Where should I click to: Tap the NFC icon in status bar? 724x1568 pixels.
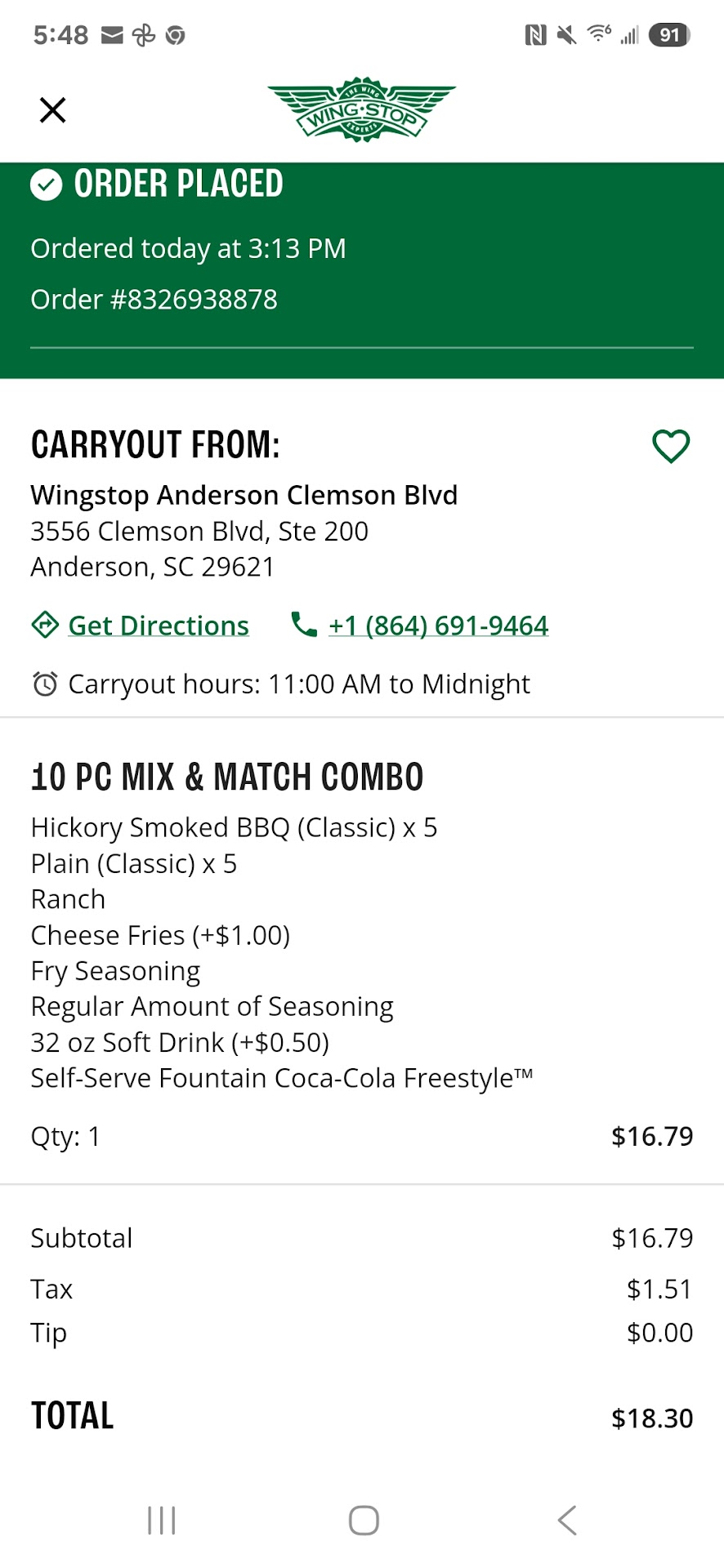click(535, 35)
